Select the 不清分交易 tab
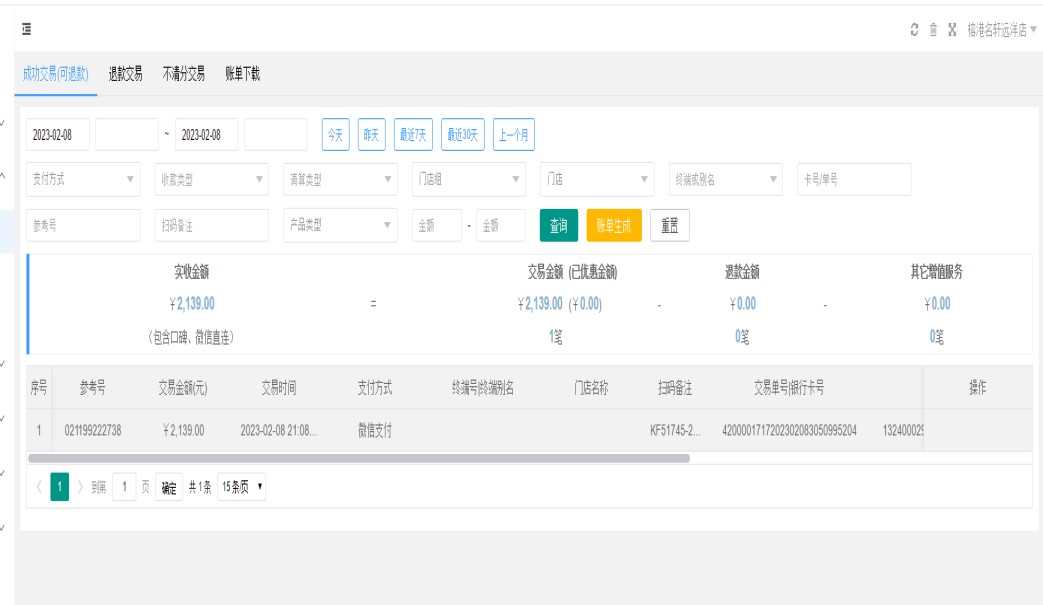1043x605 pixels. click(184, 74)
